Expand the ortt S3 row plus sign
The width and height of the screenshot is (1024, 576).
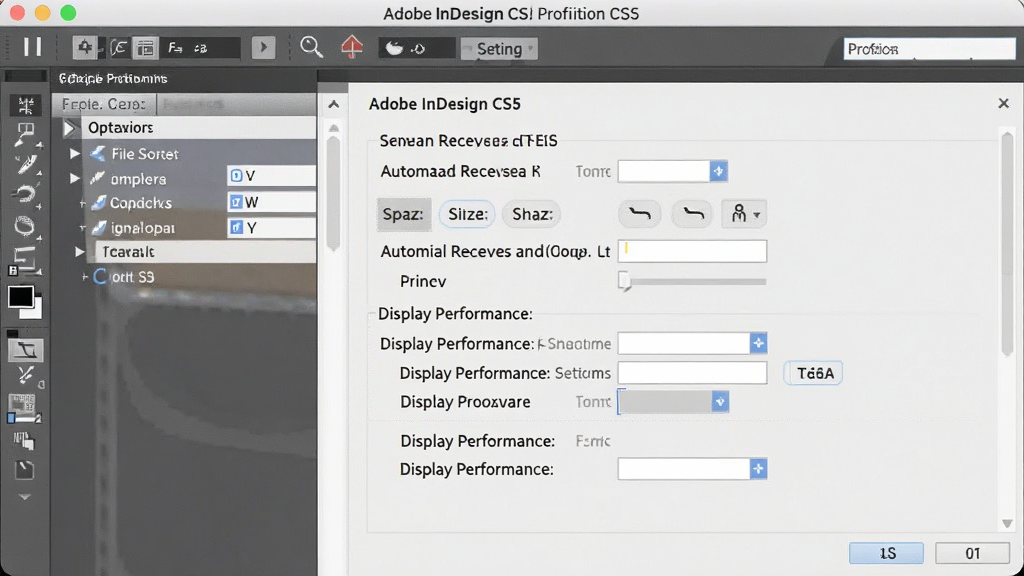[x=84, y=277]
